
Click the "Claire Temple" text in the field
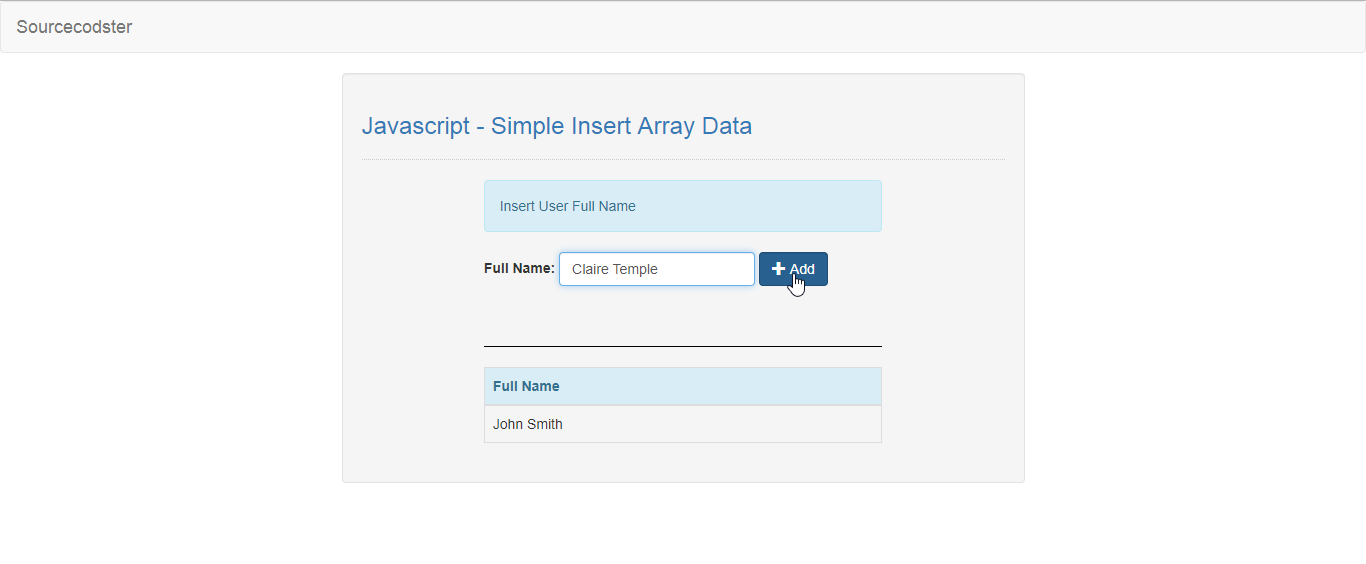pos(614,269)
